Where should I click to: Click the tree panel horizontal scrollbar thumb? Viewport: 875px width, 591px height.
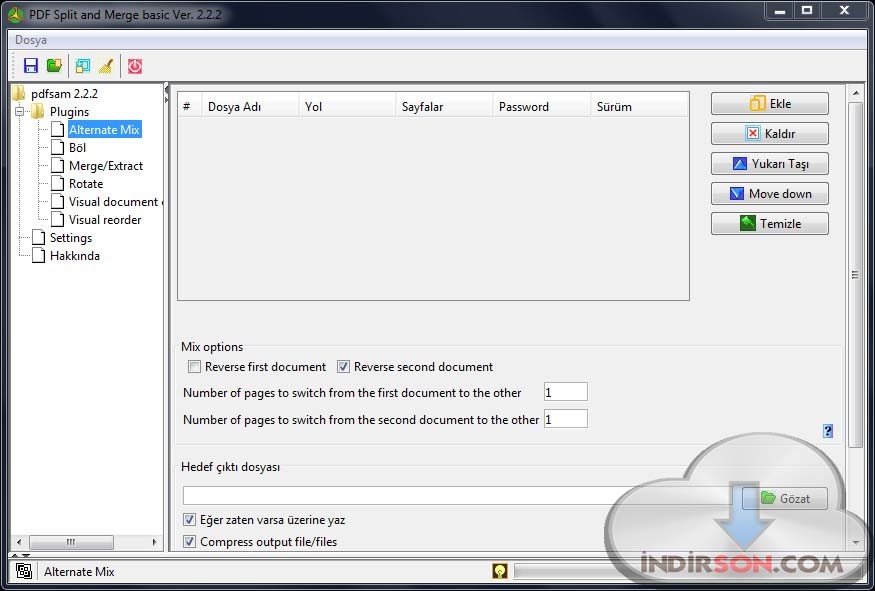tap(71, 542)
